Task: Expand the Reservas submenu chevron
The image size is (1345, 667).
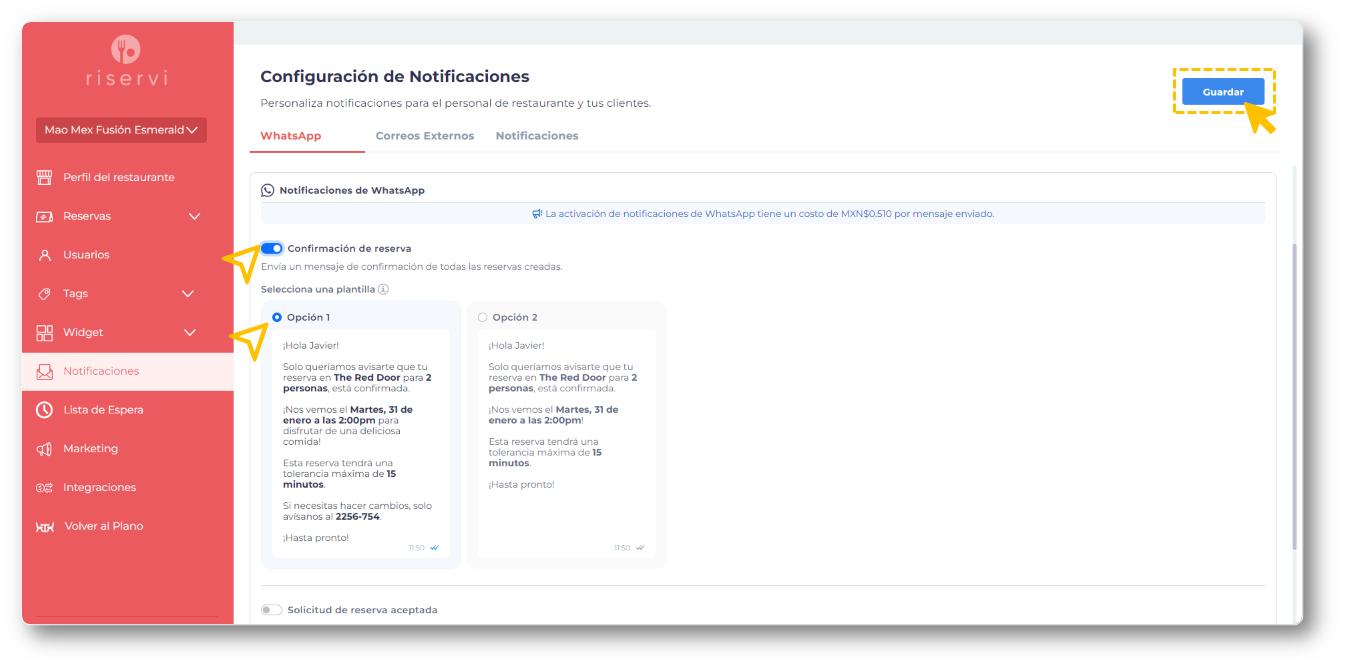Action: [x=195, y=216]
